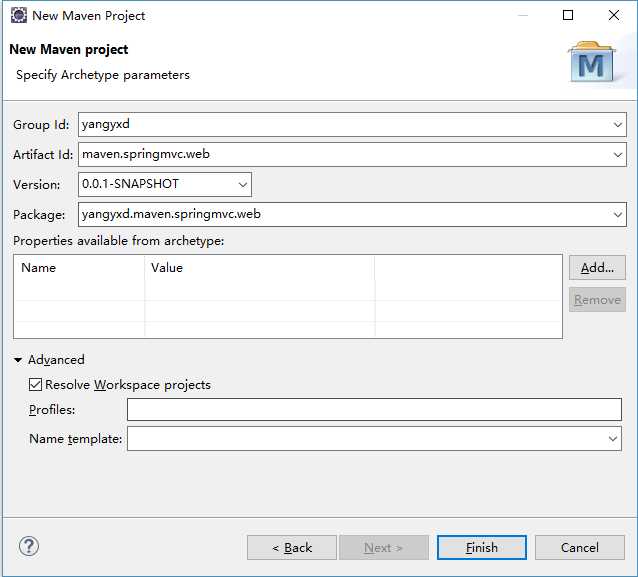Collapse the Advanced section

pyautogui.click(x=18, y=360)
